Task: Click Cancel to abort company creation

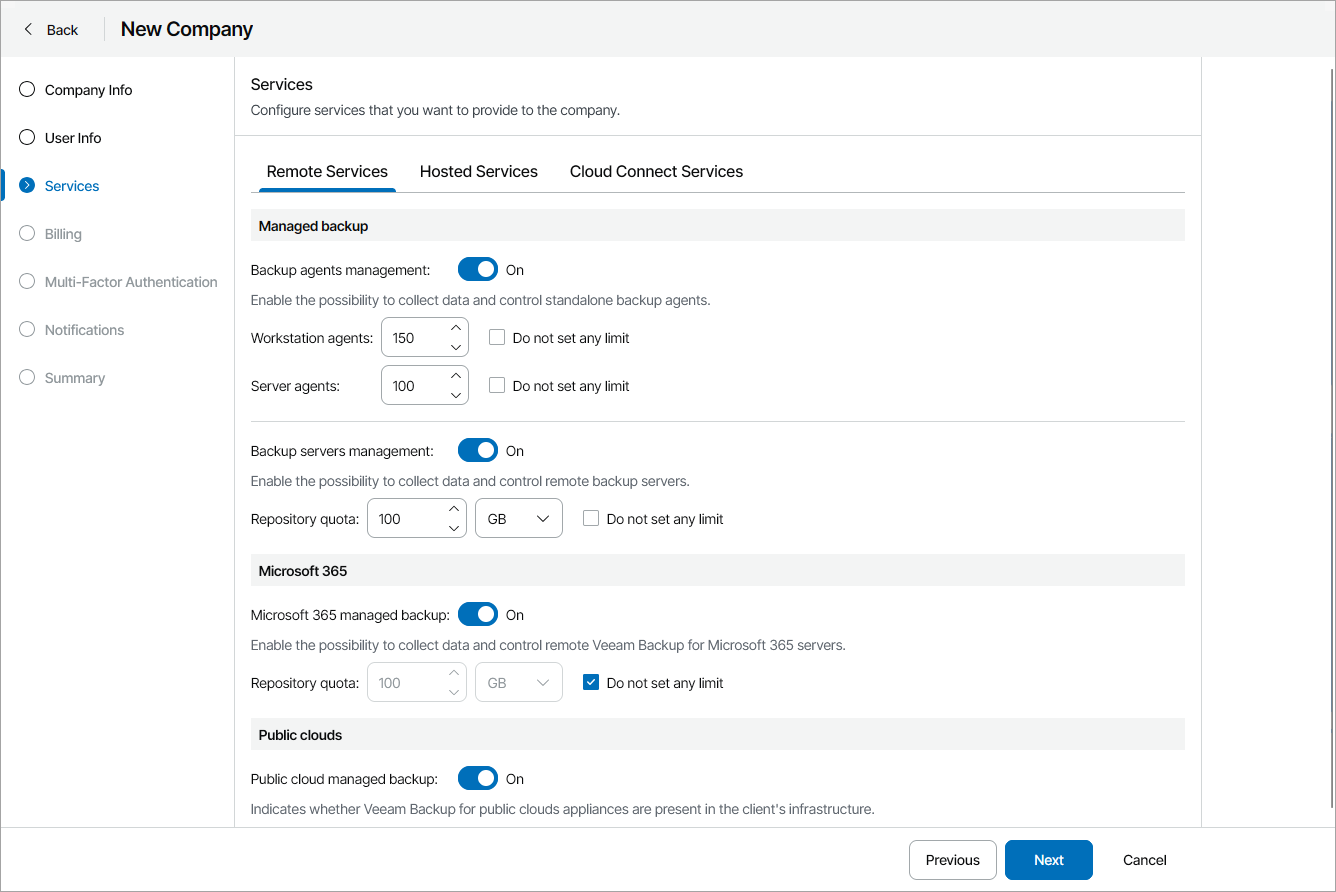Action: point(1143,859)
